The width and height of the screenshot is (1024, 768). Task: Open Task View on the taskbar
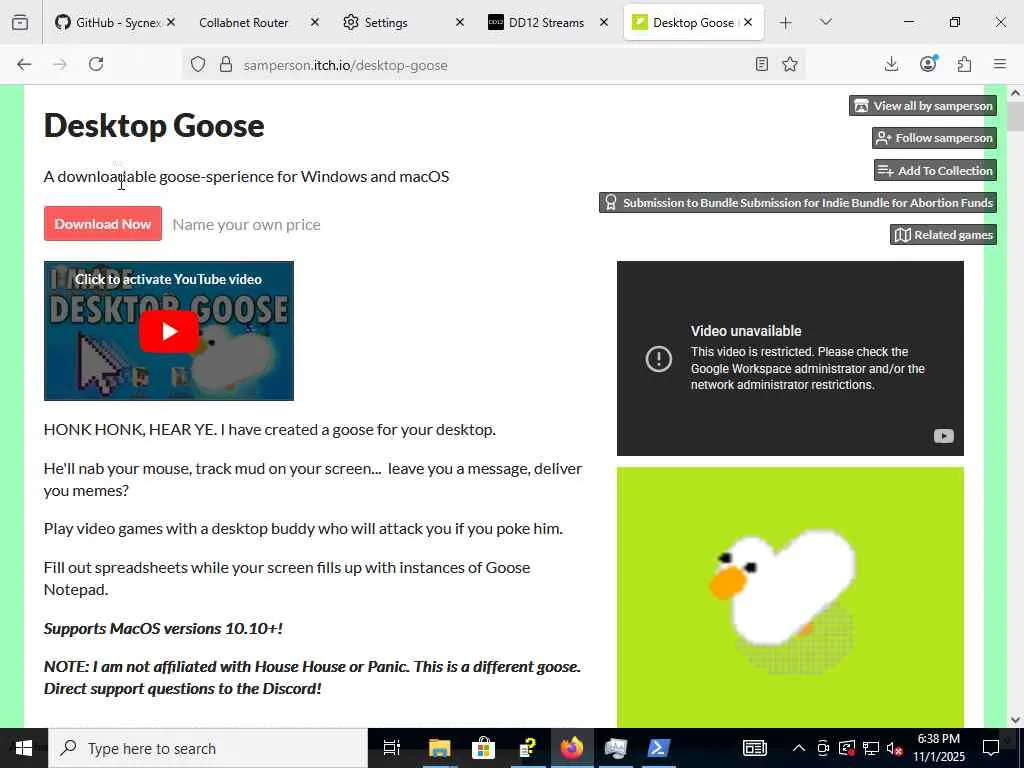[x=391, y=748]
